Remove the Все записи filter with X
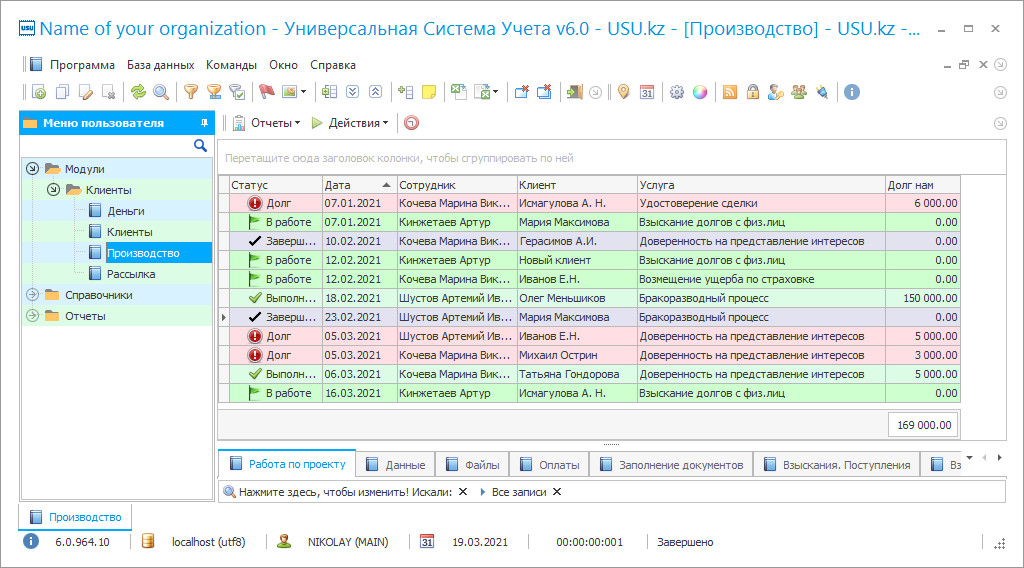 click(x=557, y=492)
